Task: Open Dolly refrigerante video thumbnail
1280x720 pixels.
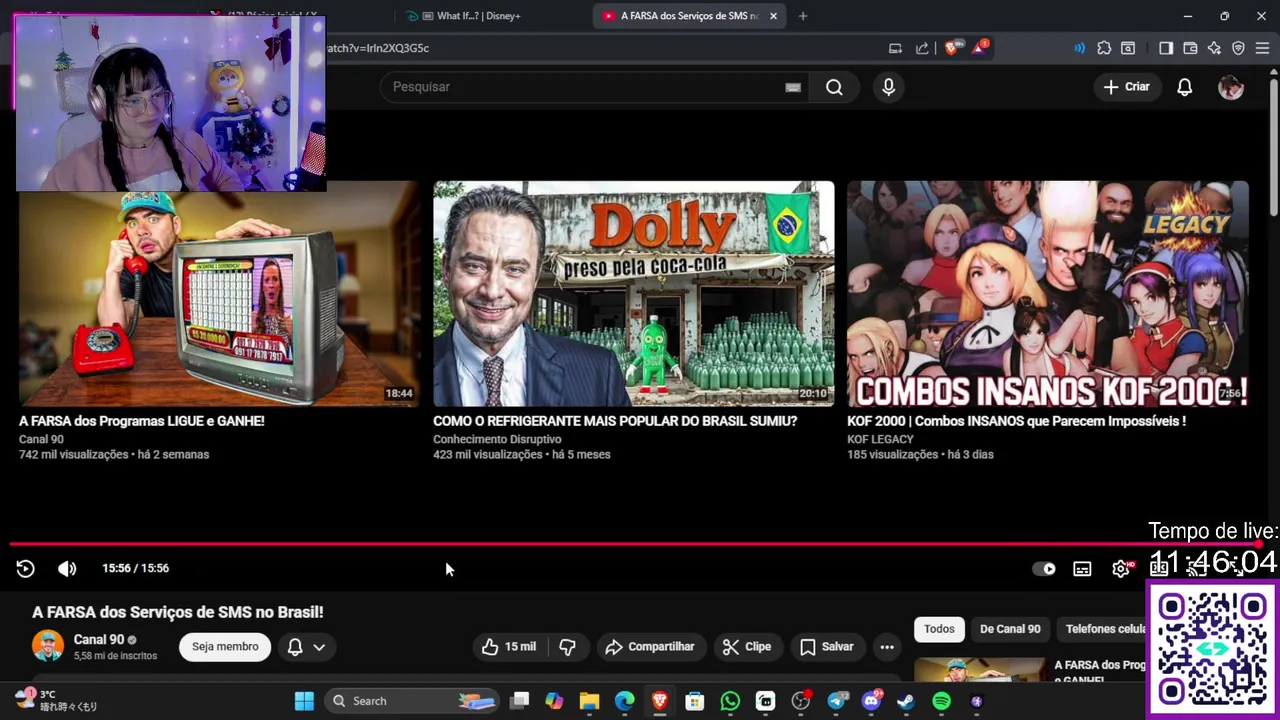Action: 633,293
